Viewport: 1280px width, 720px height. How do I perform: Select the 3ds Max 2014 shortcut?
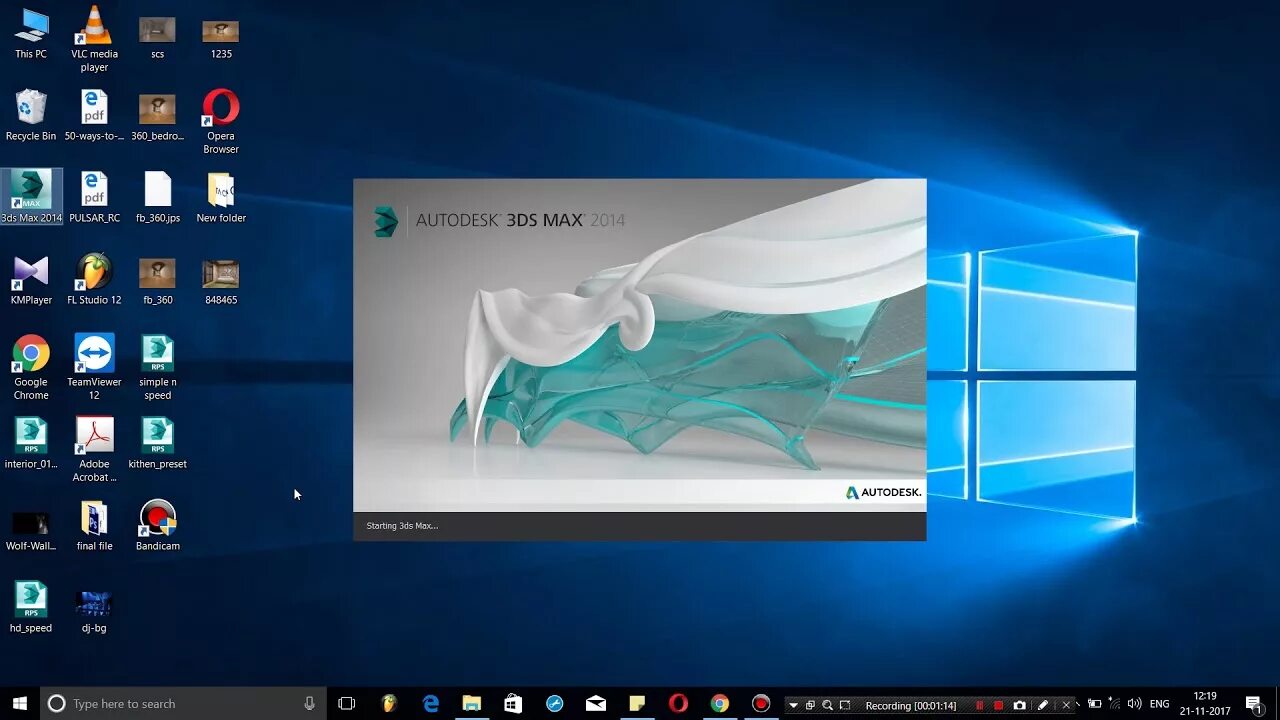pos(31,196)
